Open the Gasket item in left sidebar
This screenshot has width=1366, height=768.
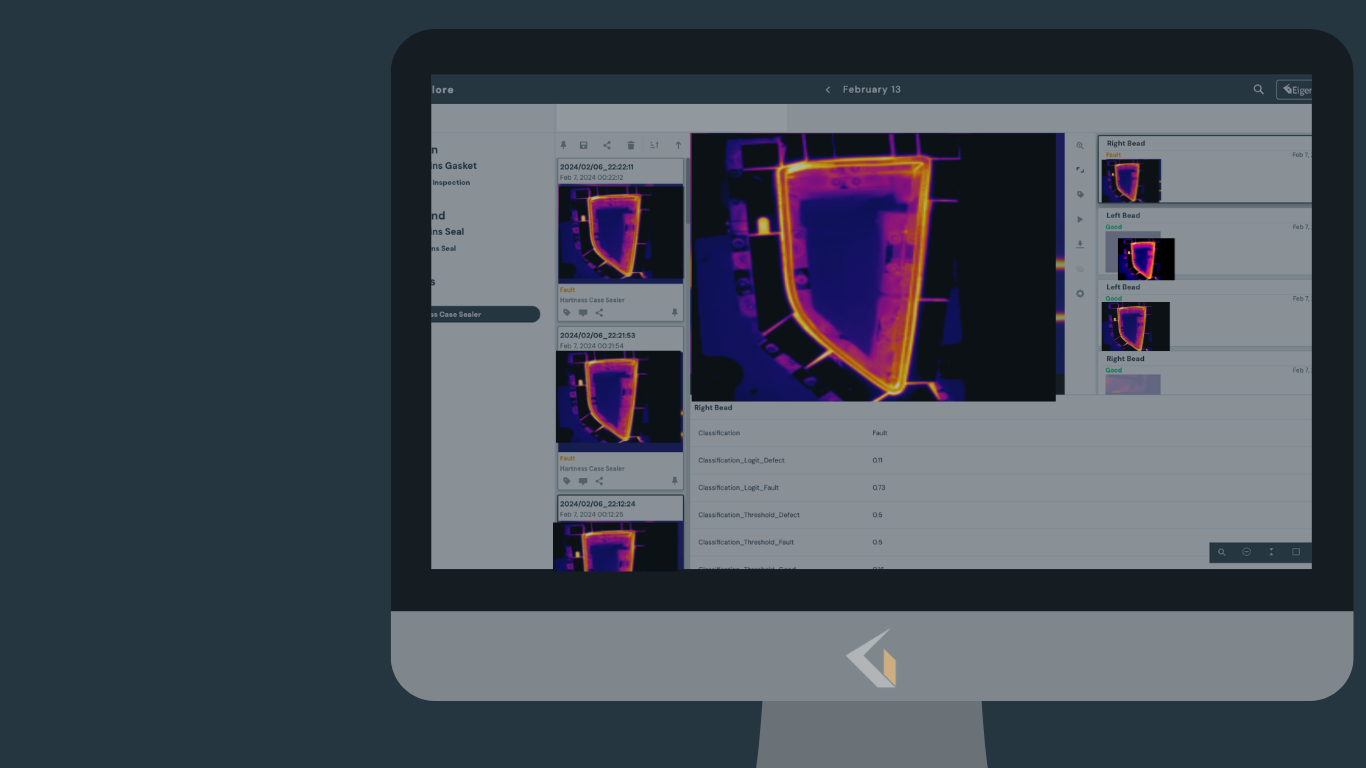pyautogui.click(x=454, y=166)
